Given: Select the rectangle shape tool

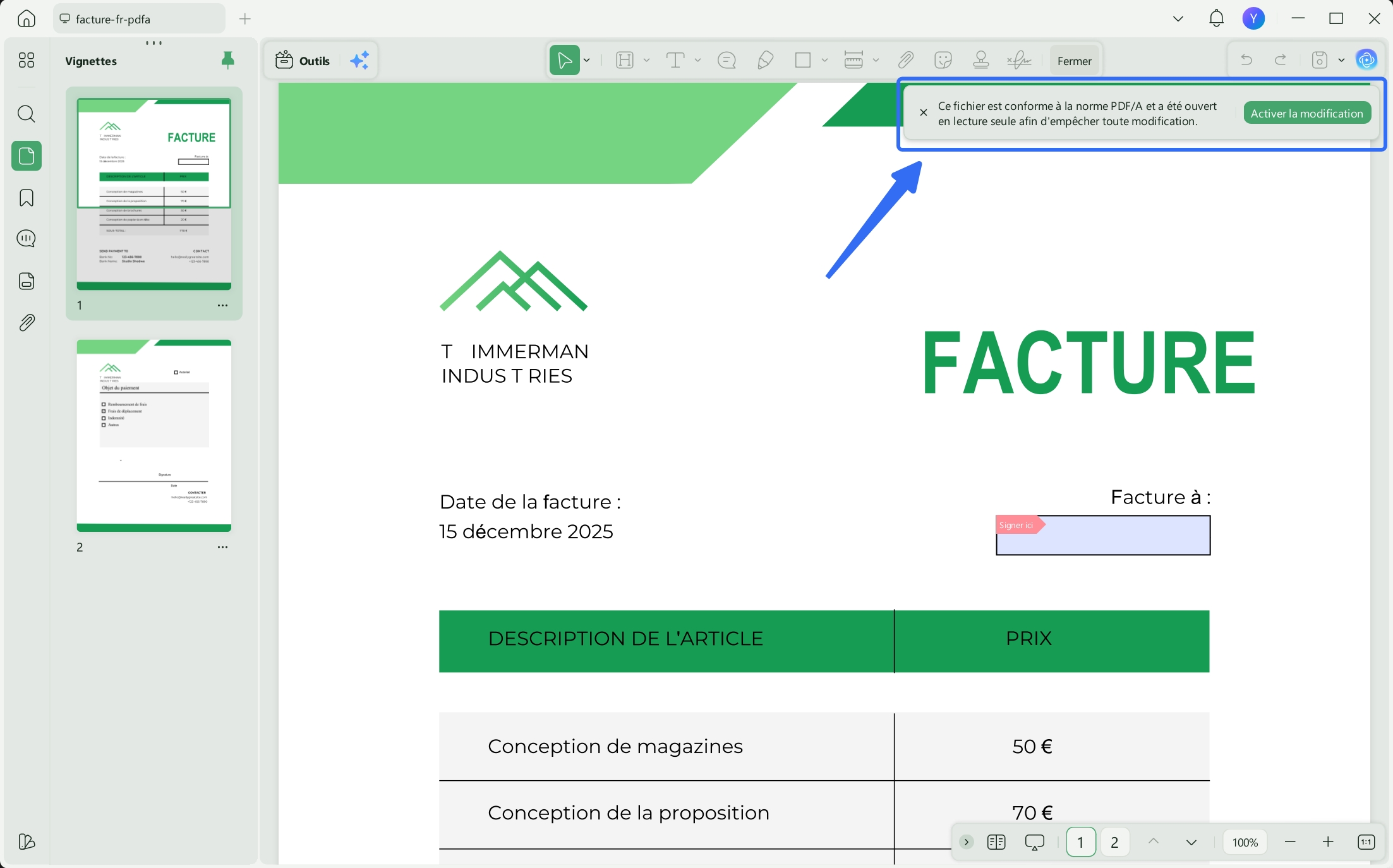Looking at the screenshot, I should [x=803, y=61].
